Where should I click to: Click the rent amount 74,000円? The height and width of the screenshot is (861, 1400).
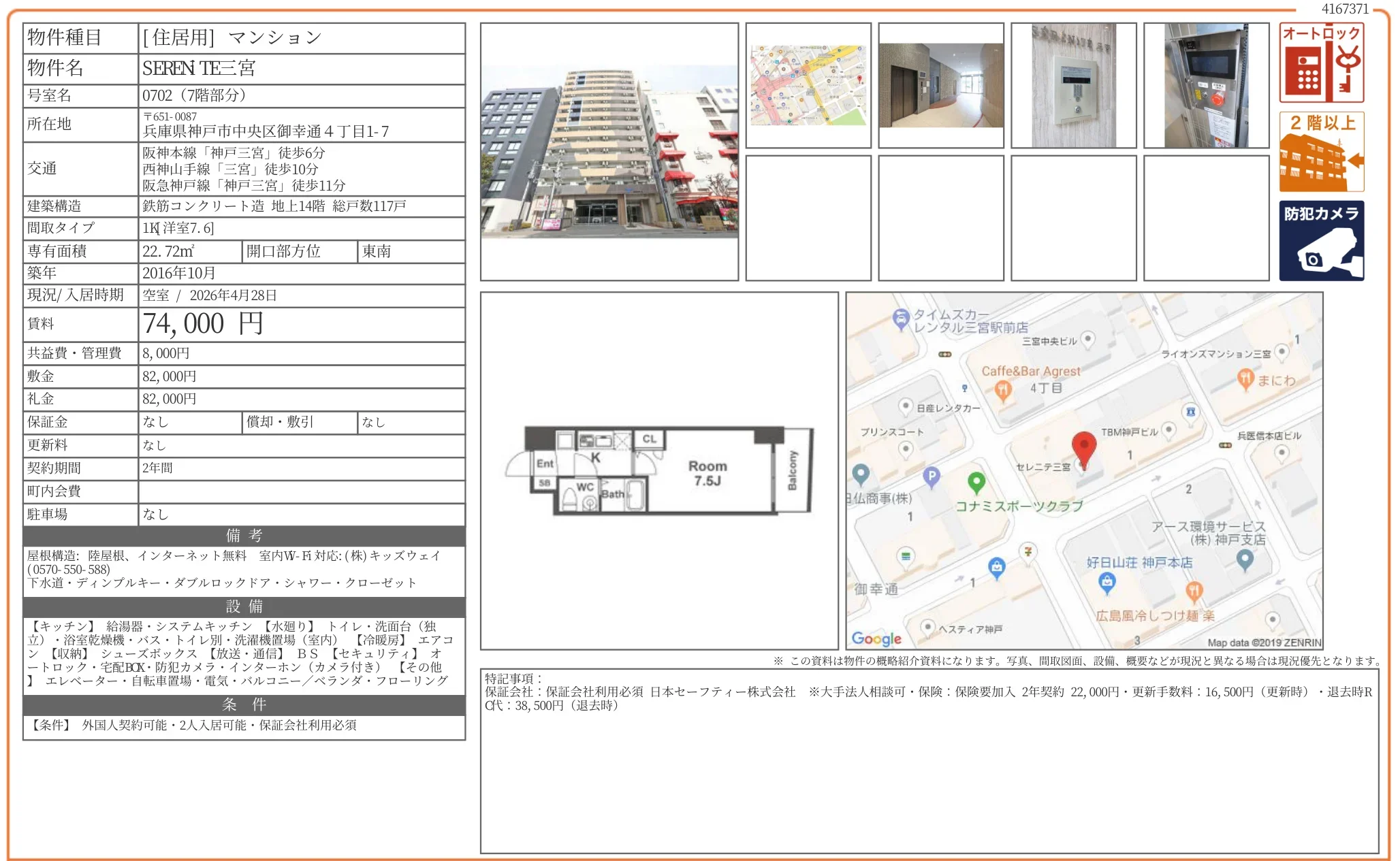click(x=203, y=324)
